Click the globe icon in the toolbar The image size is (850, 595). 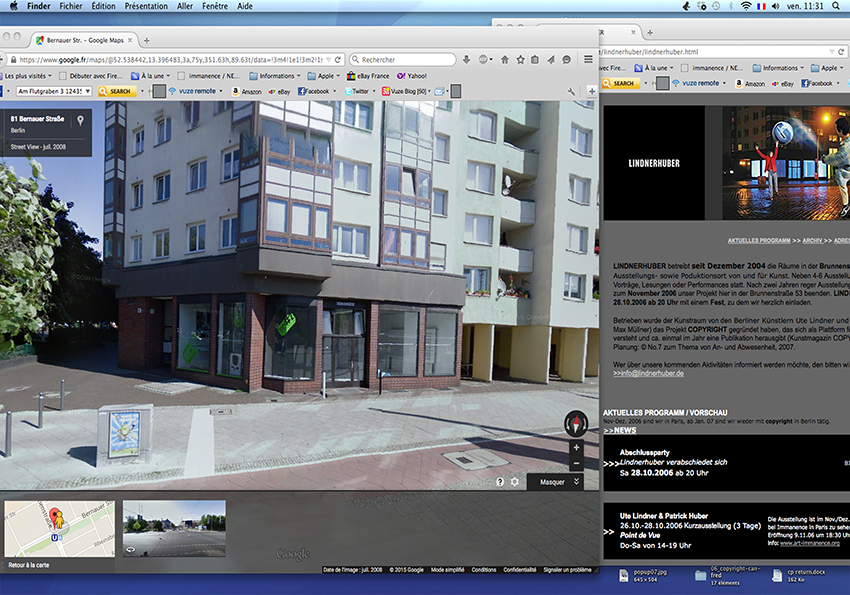point(483,60)
